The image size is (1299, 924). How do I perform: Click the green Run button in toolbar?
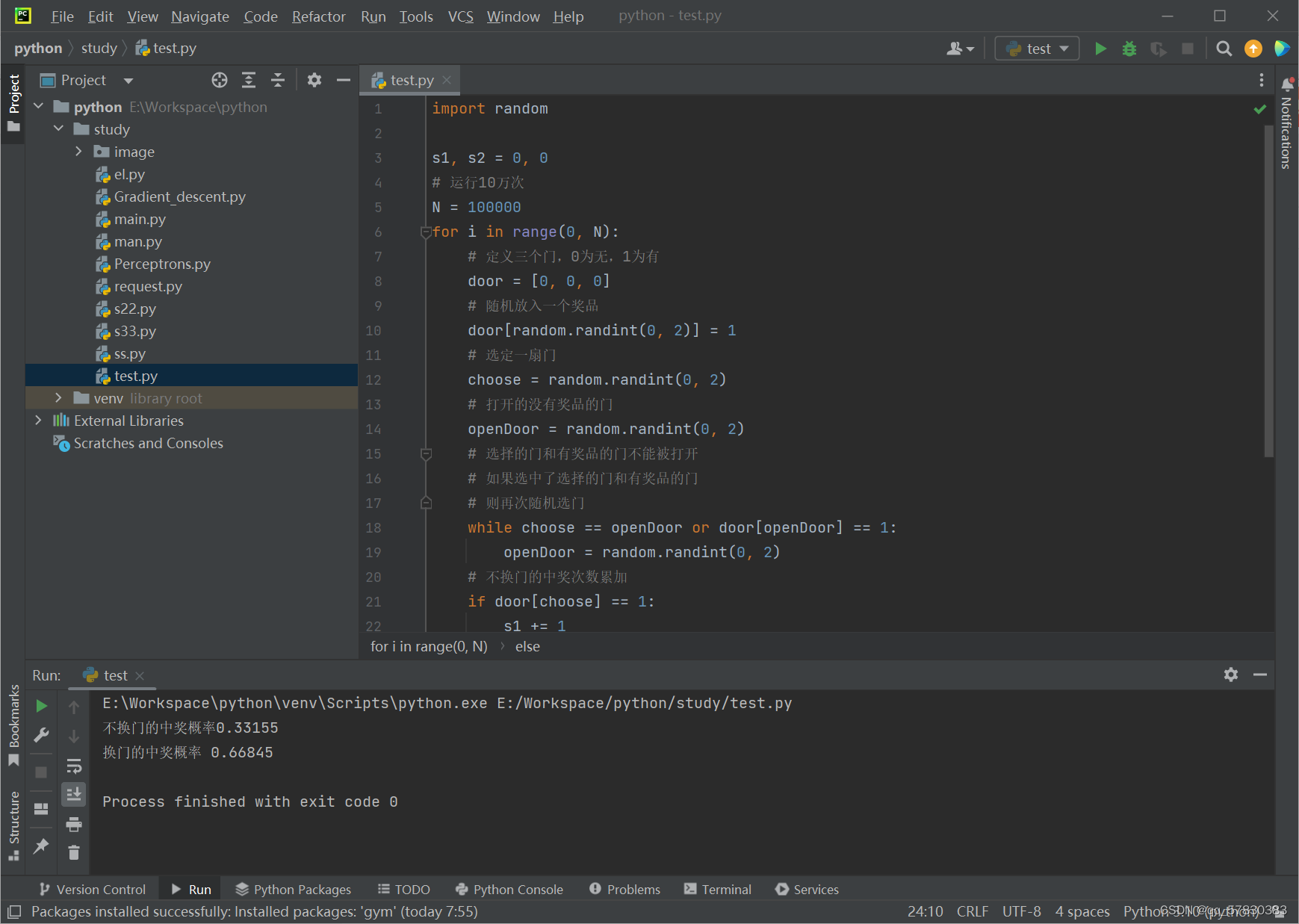point(1100,49)
